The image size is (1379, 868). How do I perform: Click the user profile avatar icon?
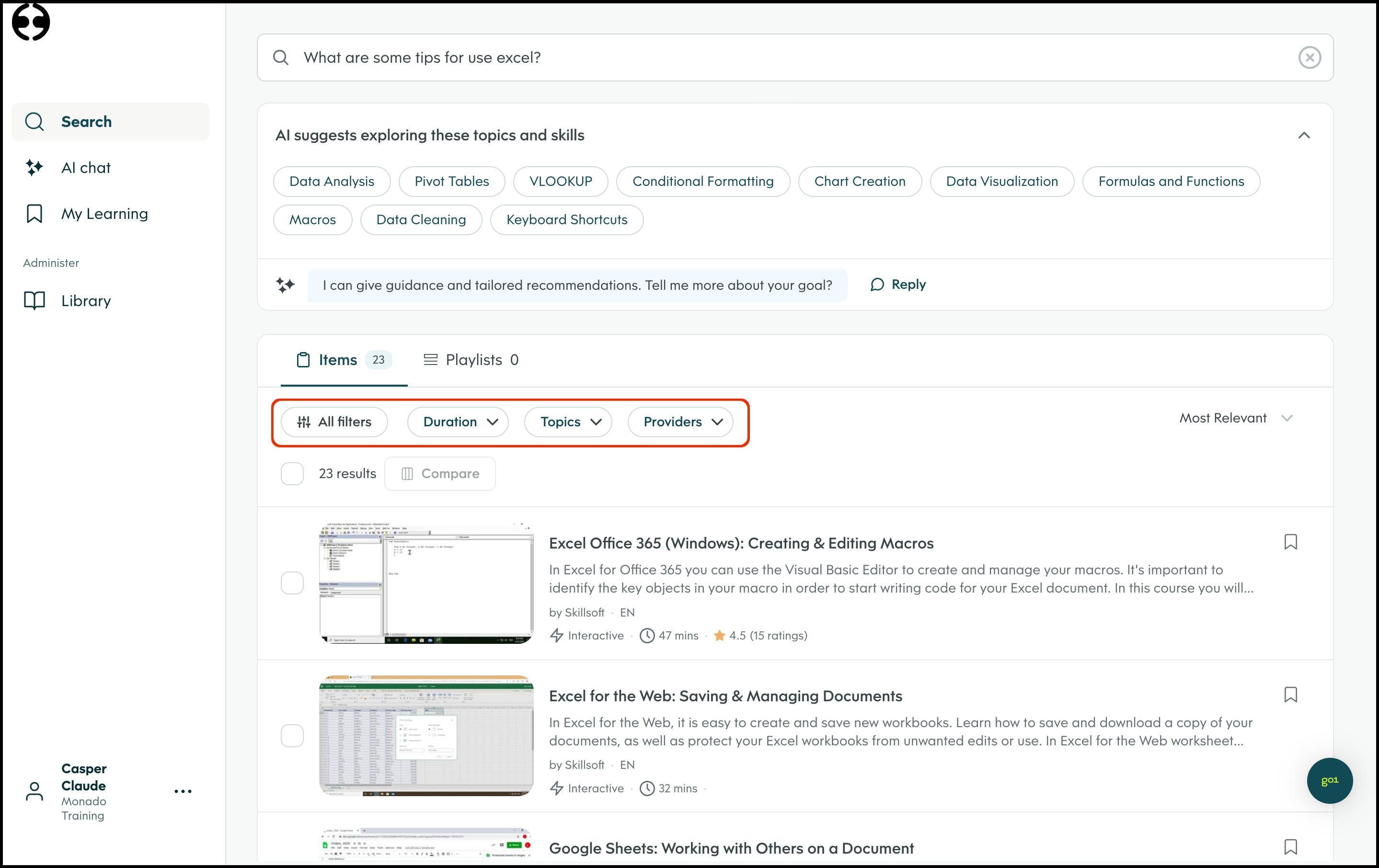point(34,791)
